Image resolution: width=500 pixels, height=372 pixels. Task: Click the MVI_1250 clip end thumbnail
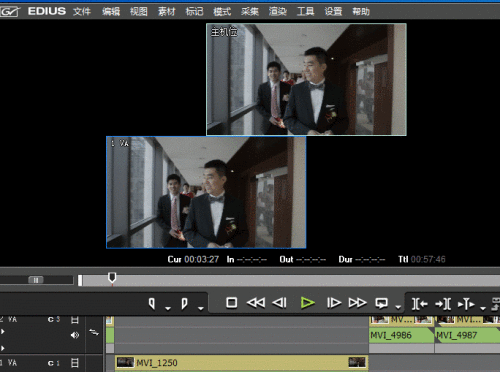pyautogui.click(x=357, y=362)
